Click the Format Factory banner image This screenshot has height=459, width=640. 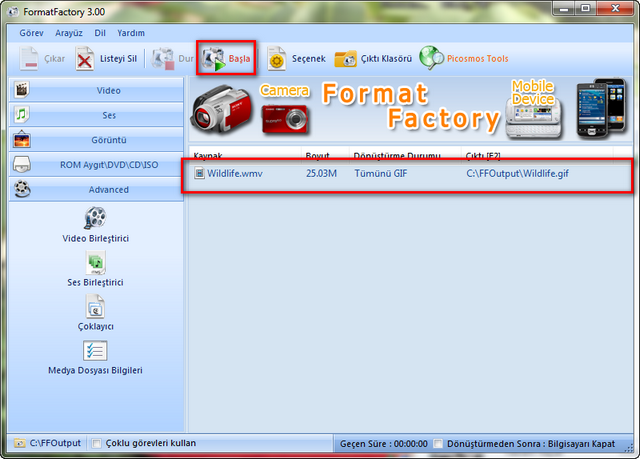(x=410, y=109)
